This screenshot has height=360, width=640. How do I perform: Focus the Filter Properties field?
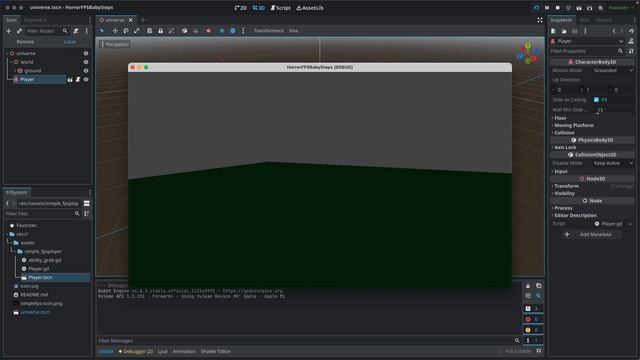tap(584, 51)
